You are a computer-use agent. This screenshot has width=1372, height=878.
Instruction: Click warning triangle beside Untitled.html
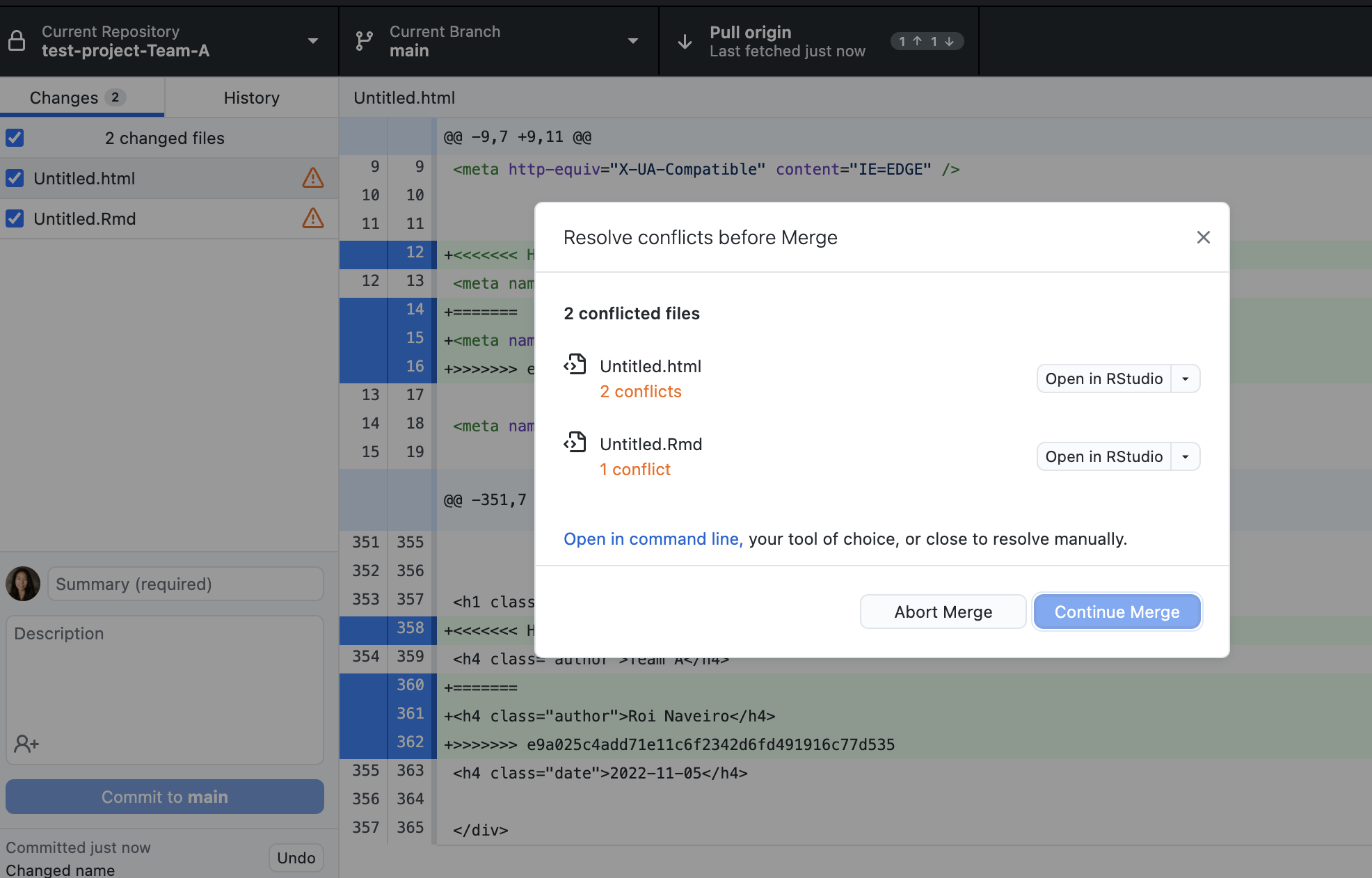click(313, 178)
